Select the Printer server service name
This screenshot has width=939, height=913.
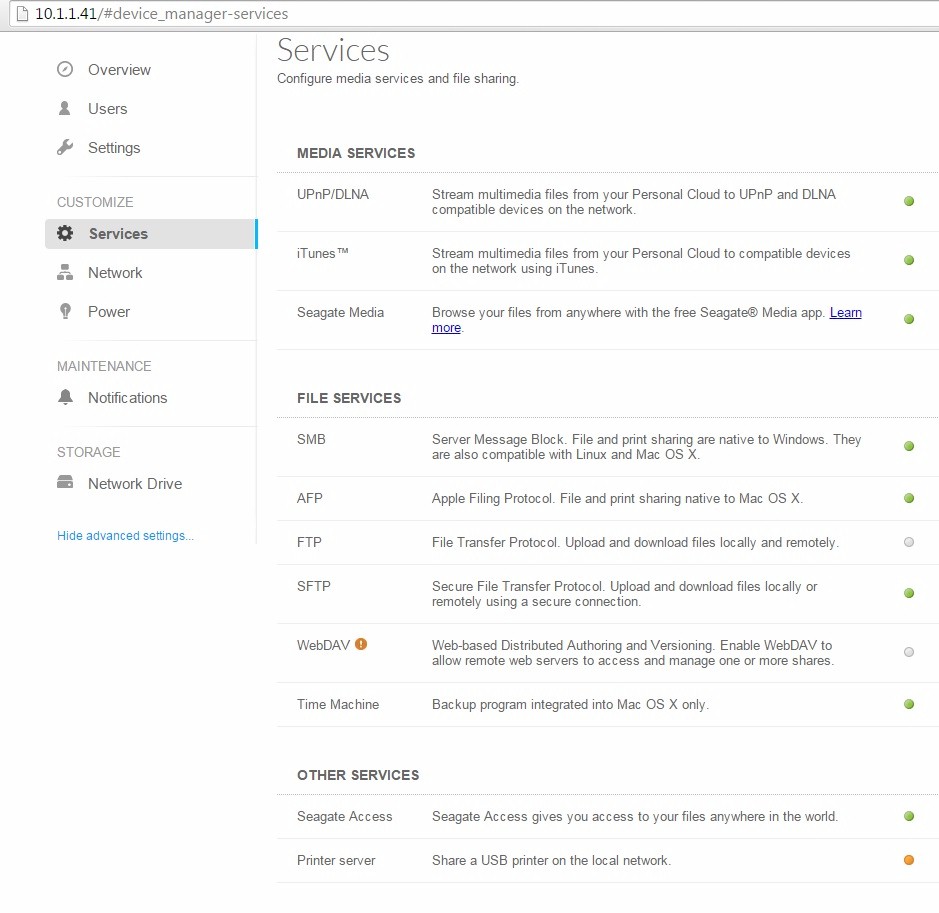(x=336, y=860)
